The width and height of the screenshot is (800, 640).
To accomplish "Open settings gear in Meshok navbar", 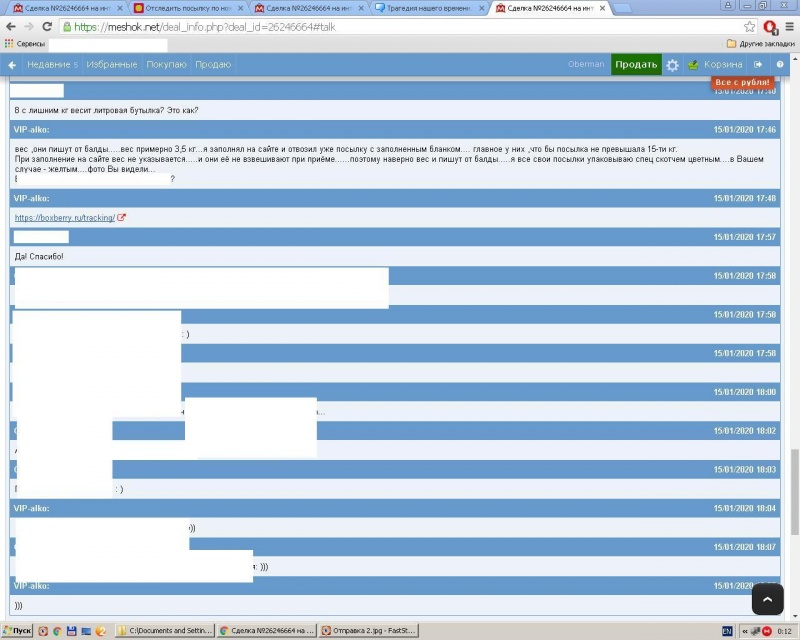I will [x=672, y=65].
